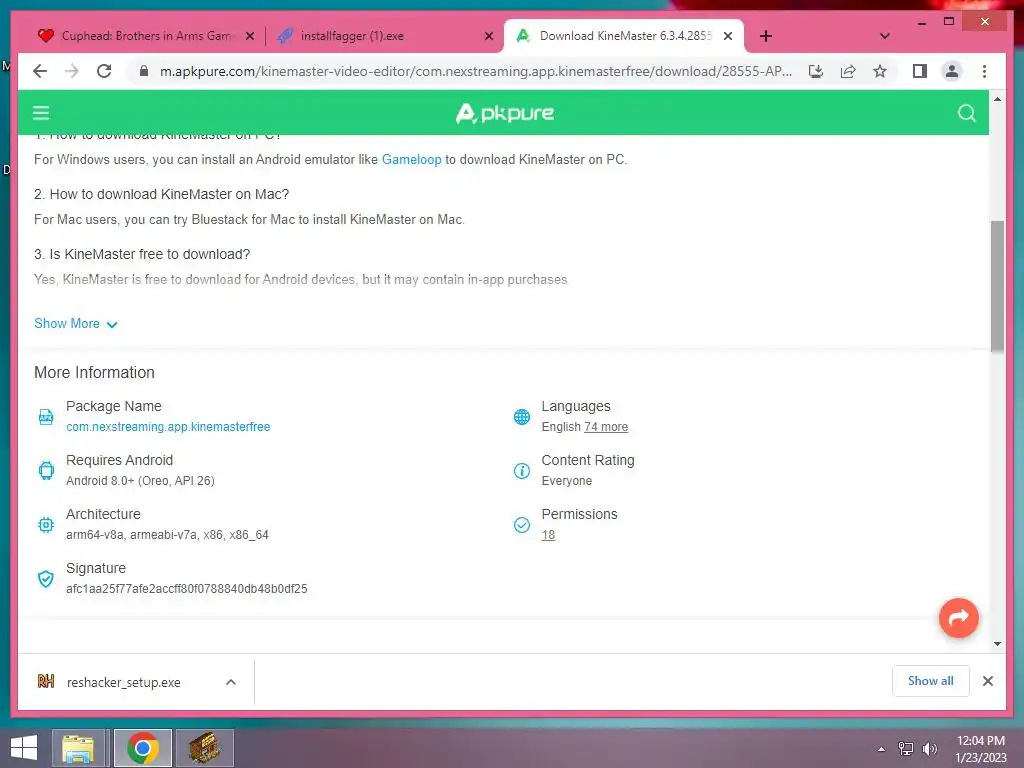Click the Languages globe icon
The height and width of the screenshot is (768, 1024).
tap(522, 417)
